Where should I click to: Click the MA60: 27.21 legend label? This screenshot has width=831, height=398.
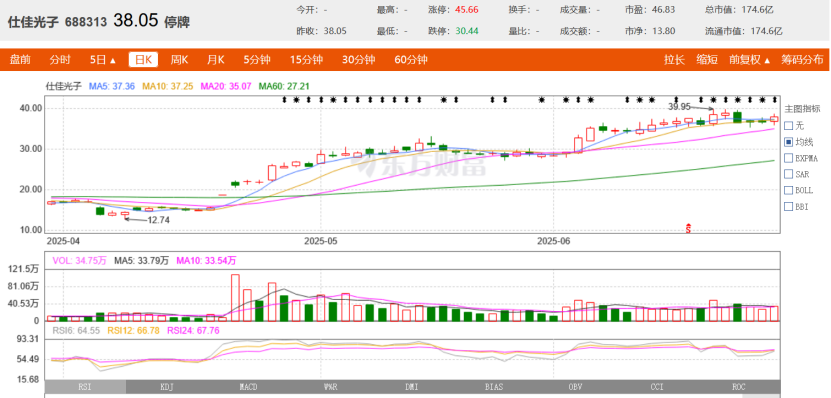[x=284, y=86]
